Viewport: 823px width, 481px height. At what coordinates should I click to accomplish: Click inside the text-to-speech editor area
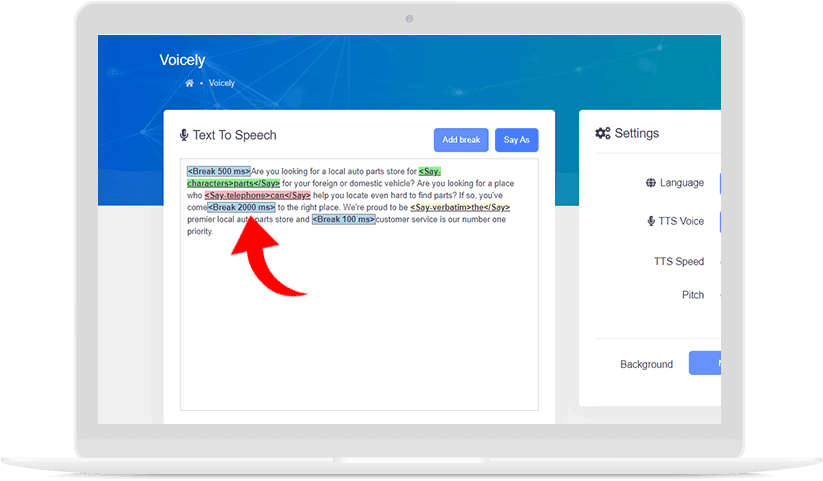point(359,284)
